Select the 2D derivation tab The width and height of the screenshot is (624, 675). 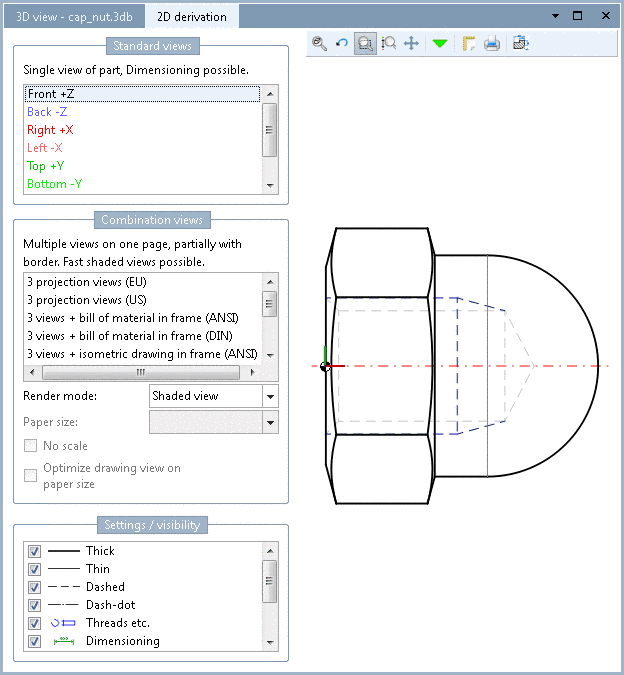192,17
